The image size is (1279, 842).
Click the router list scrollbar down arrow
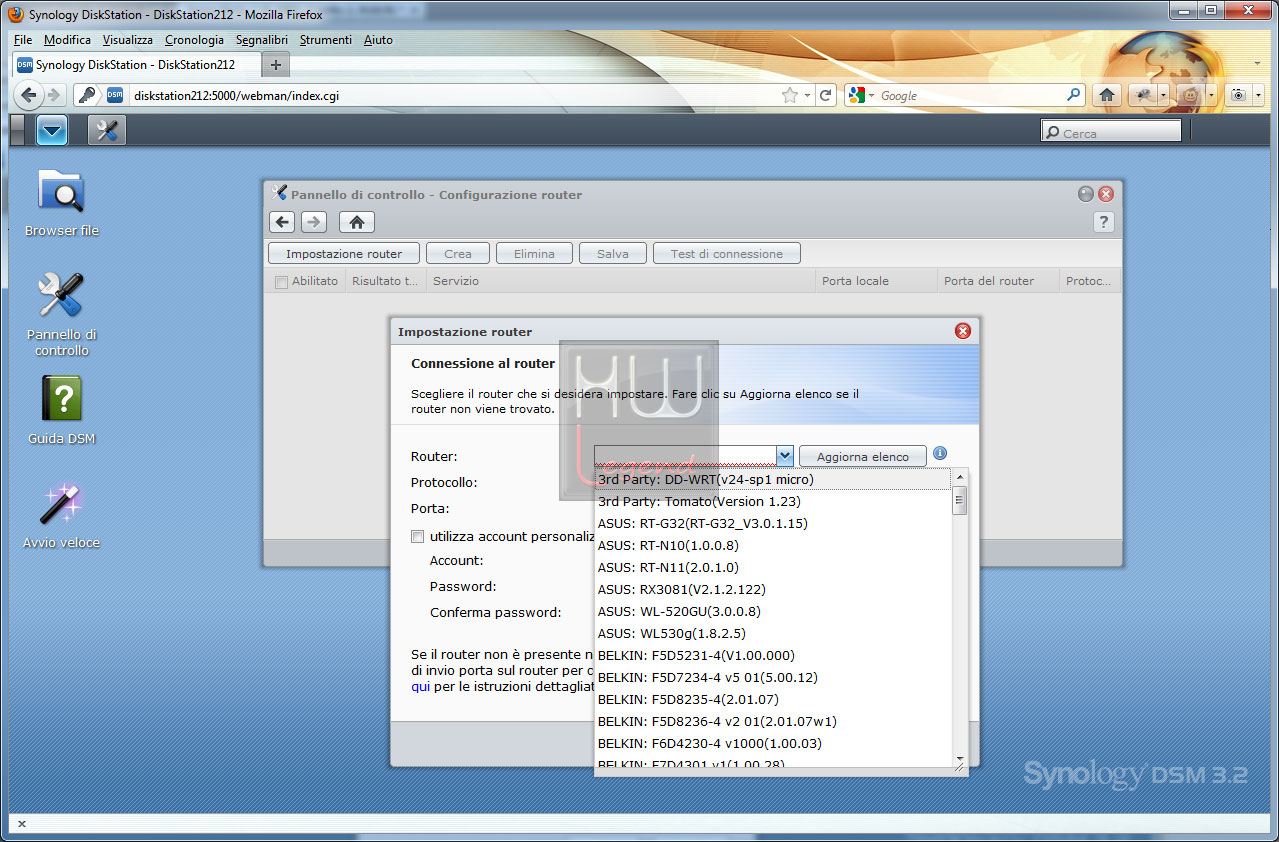pos(960,758)
